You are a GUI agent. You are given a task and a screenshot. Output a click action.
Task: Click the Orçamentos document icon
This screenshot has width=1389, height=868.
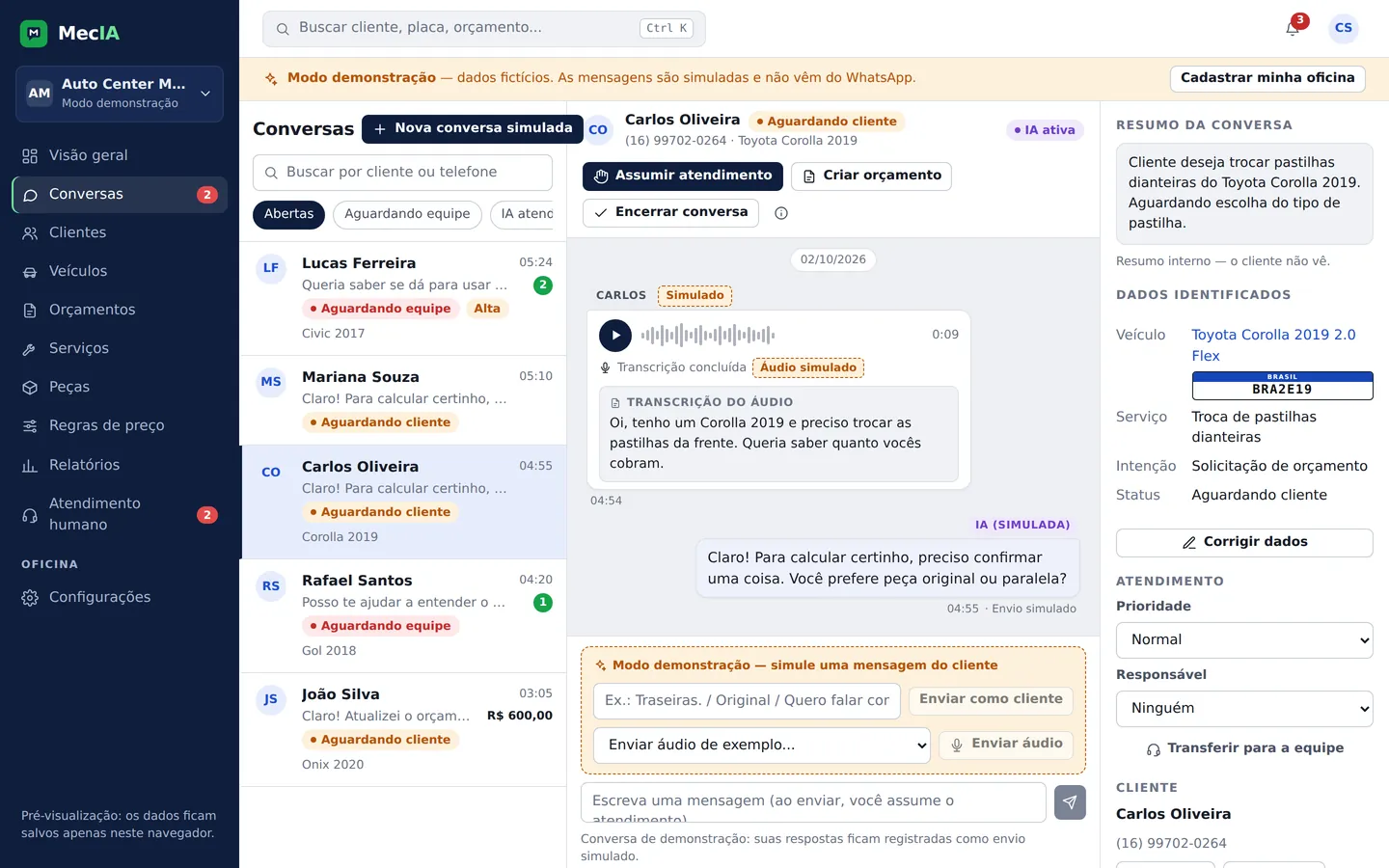click(x=30, y=310)
